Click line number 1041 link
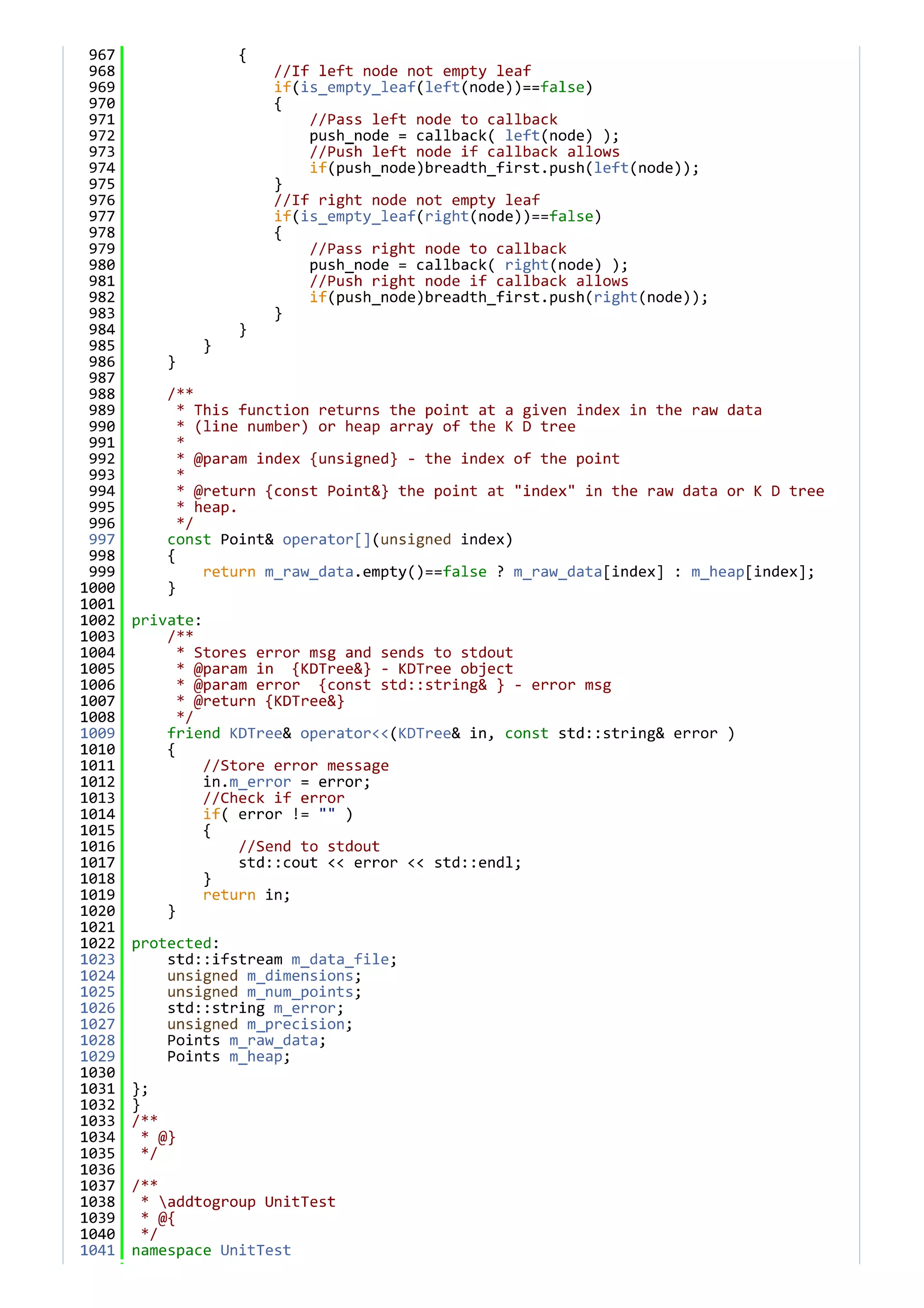This screenshot has width=924, height=1308. (97, 1250)
